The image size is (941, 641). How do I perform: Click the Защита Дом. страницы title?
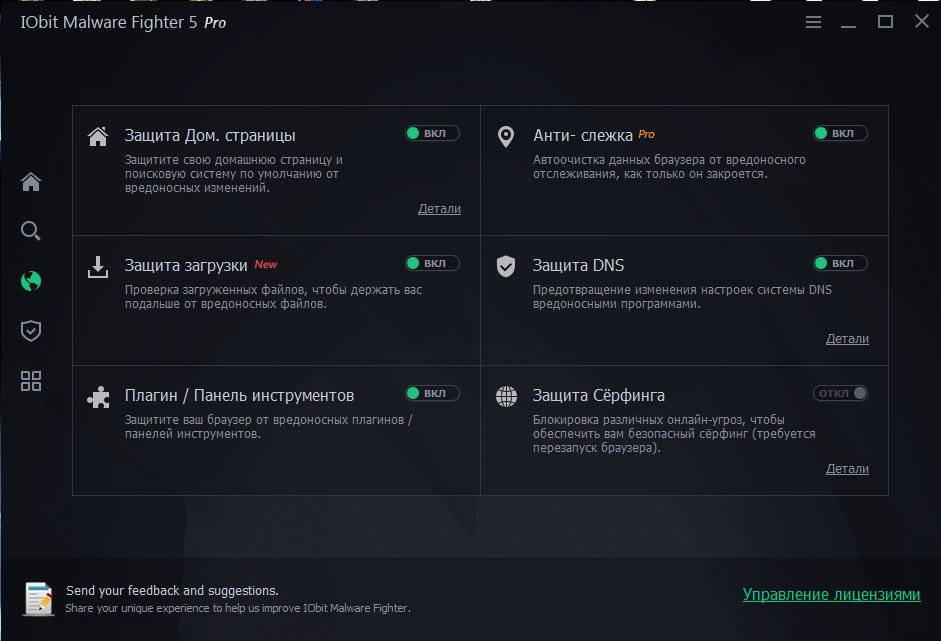pyautogui.click(x=210, y=136)
